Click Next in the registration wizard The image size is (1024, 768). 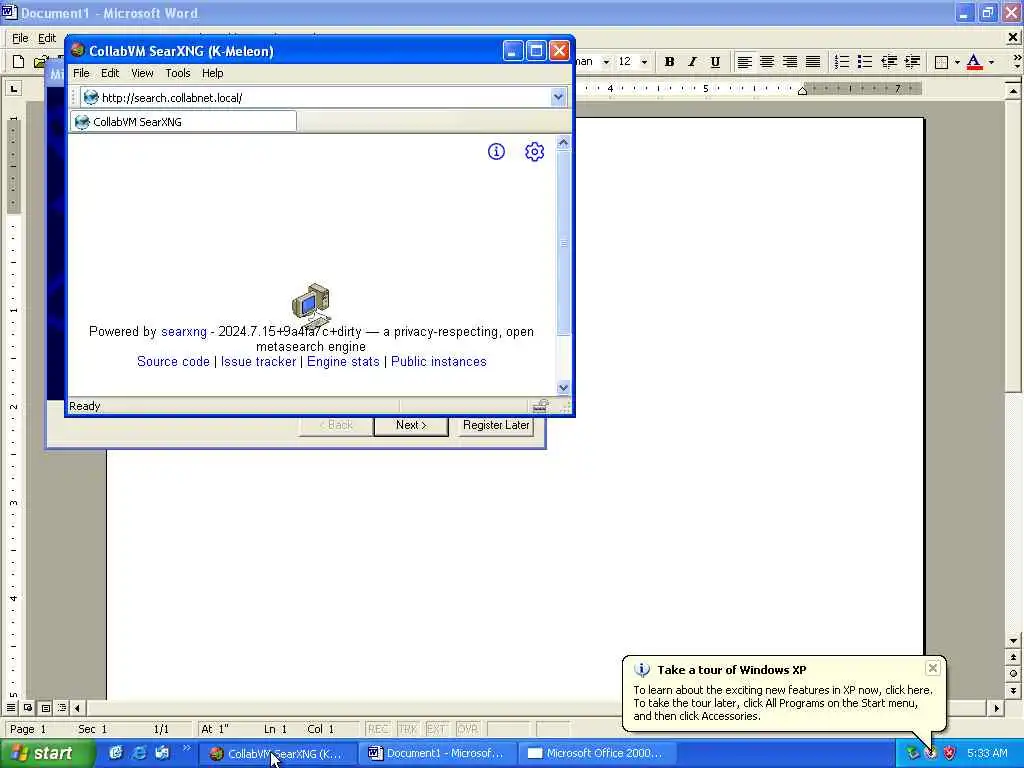point(411,425)
